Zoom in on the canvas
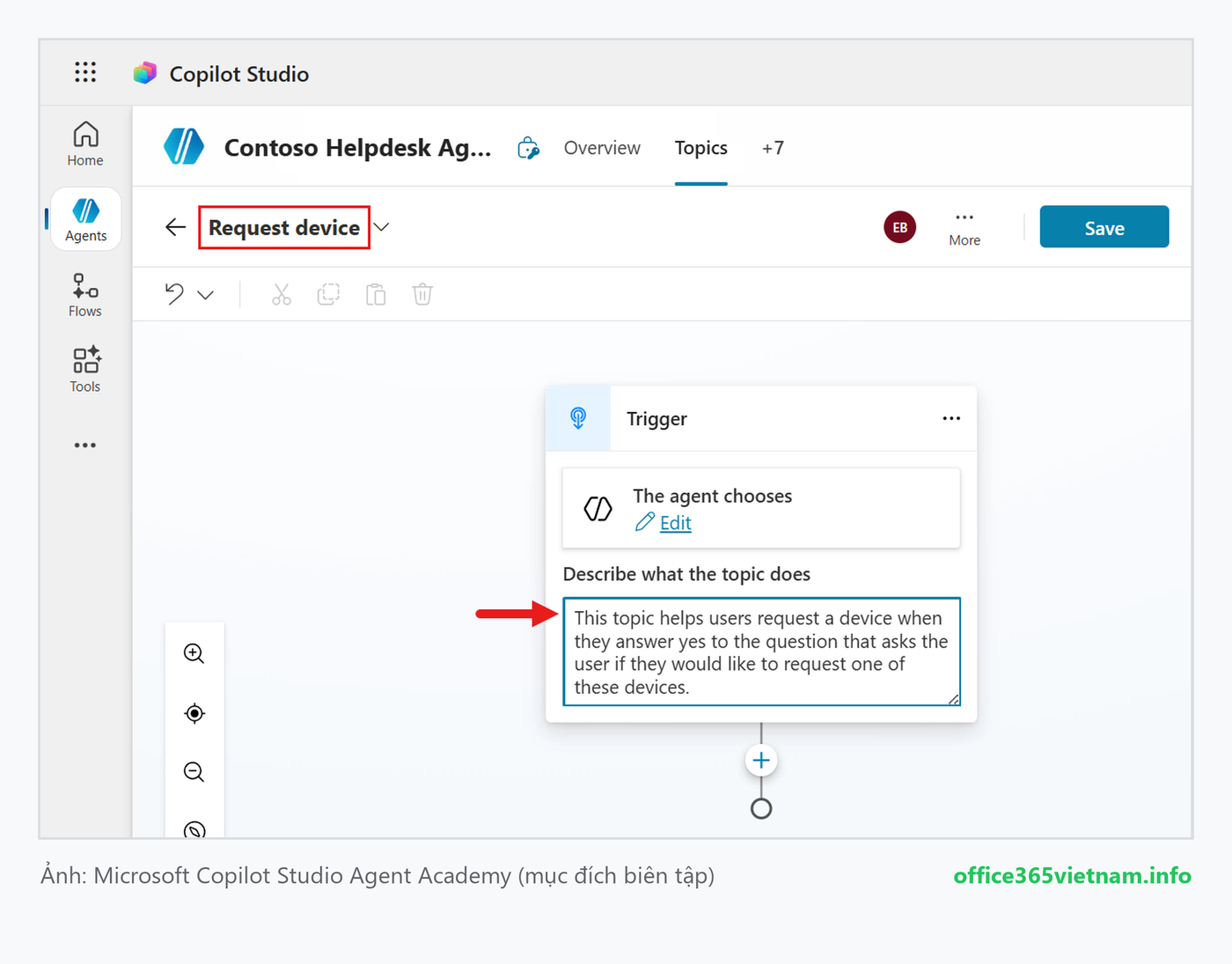Viewport: 1232px width, 964px height. point(194,653)
